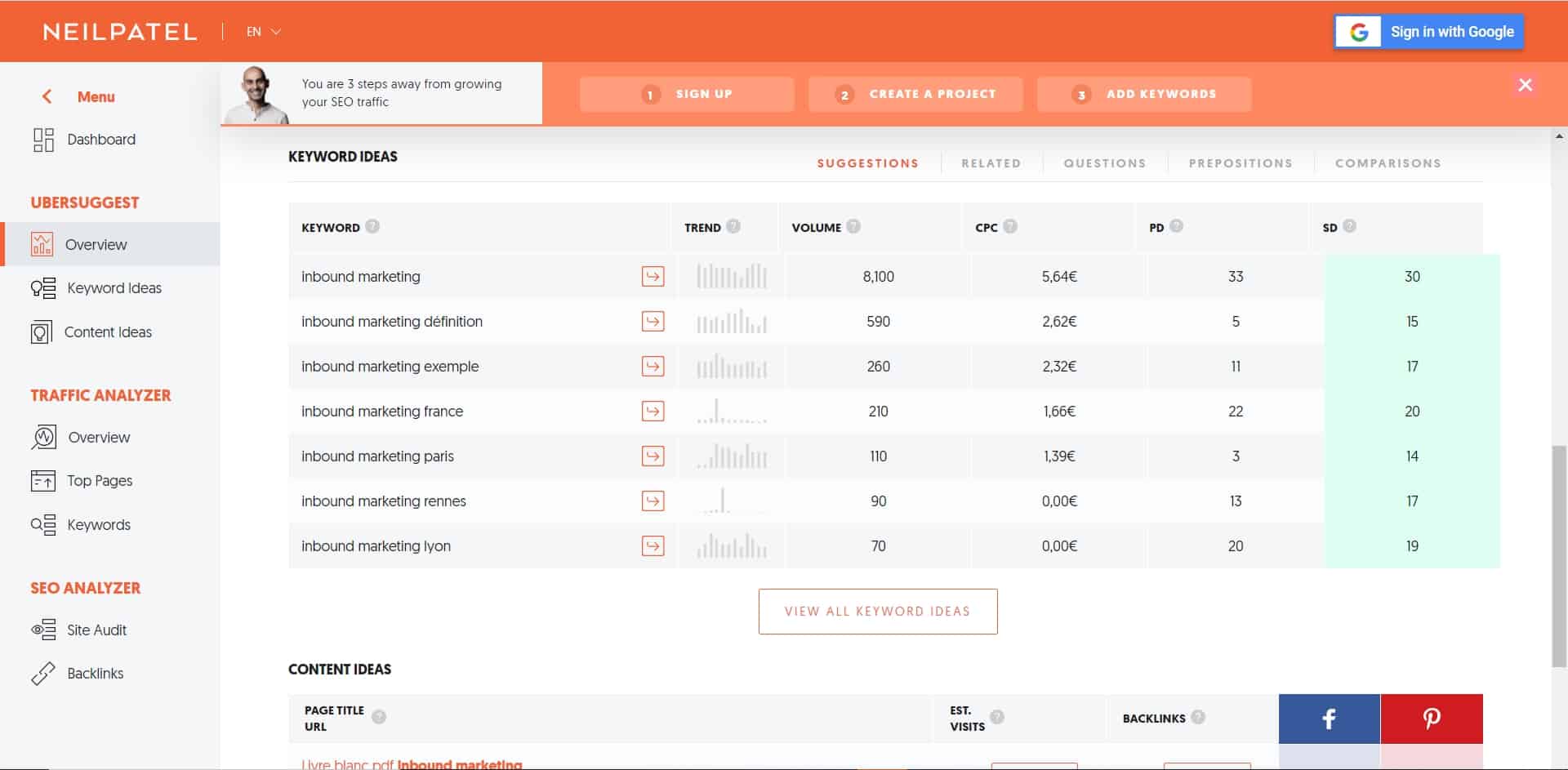Switch to the Comparisons tab
The height and width of the screenshot is (770, 1568).
coord(1388,163)
